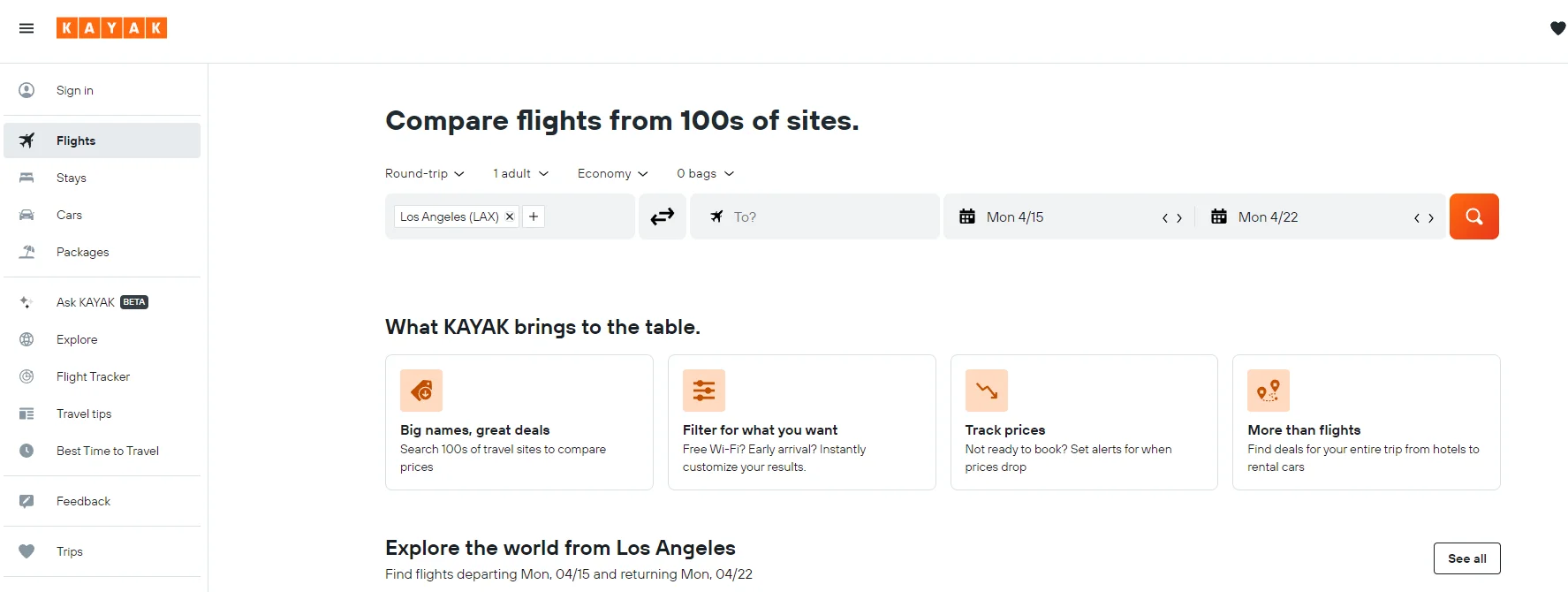Move return date to next day
Screen dimensions: 1568x592
click(1431, 217)
